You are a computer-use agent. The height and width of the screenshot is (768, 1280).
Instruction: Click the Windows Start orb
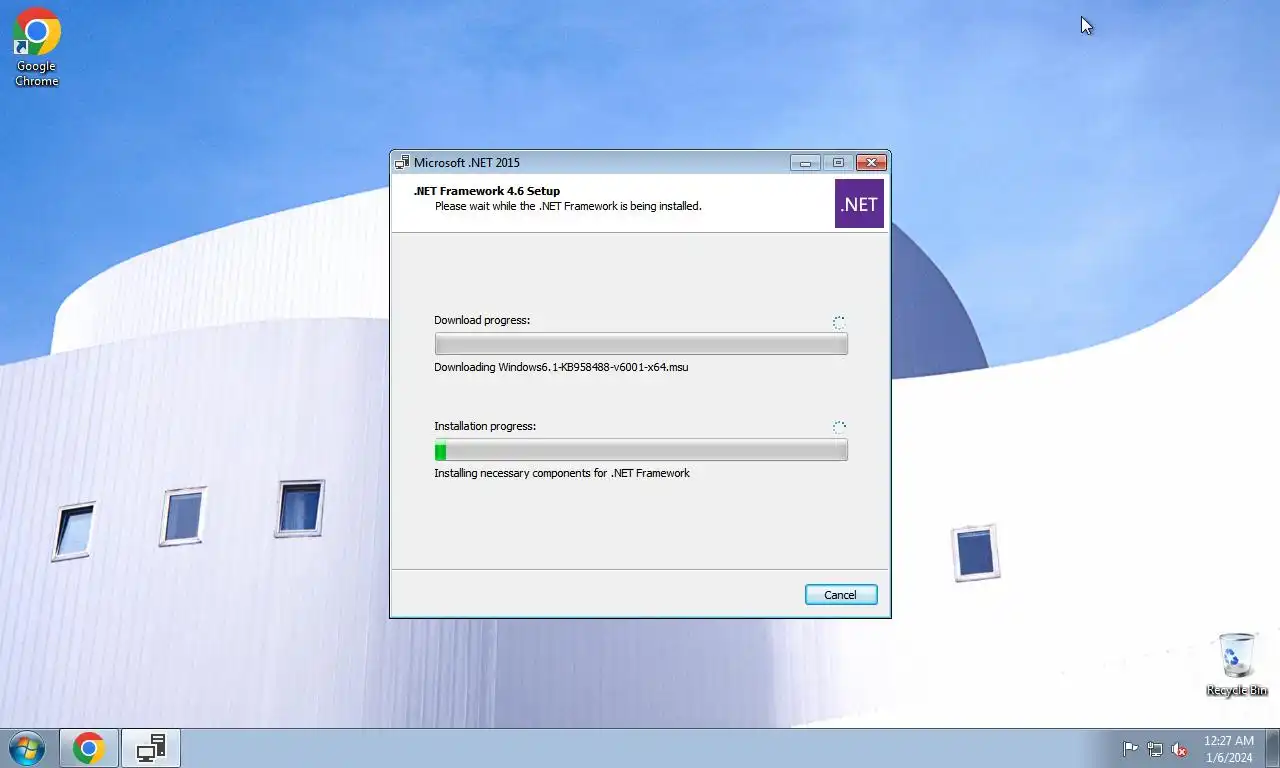[x=26, y=748]
